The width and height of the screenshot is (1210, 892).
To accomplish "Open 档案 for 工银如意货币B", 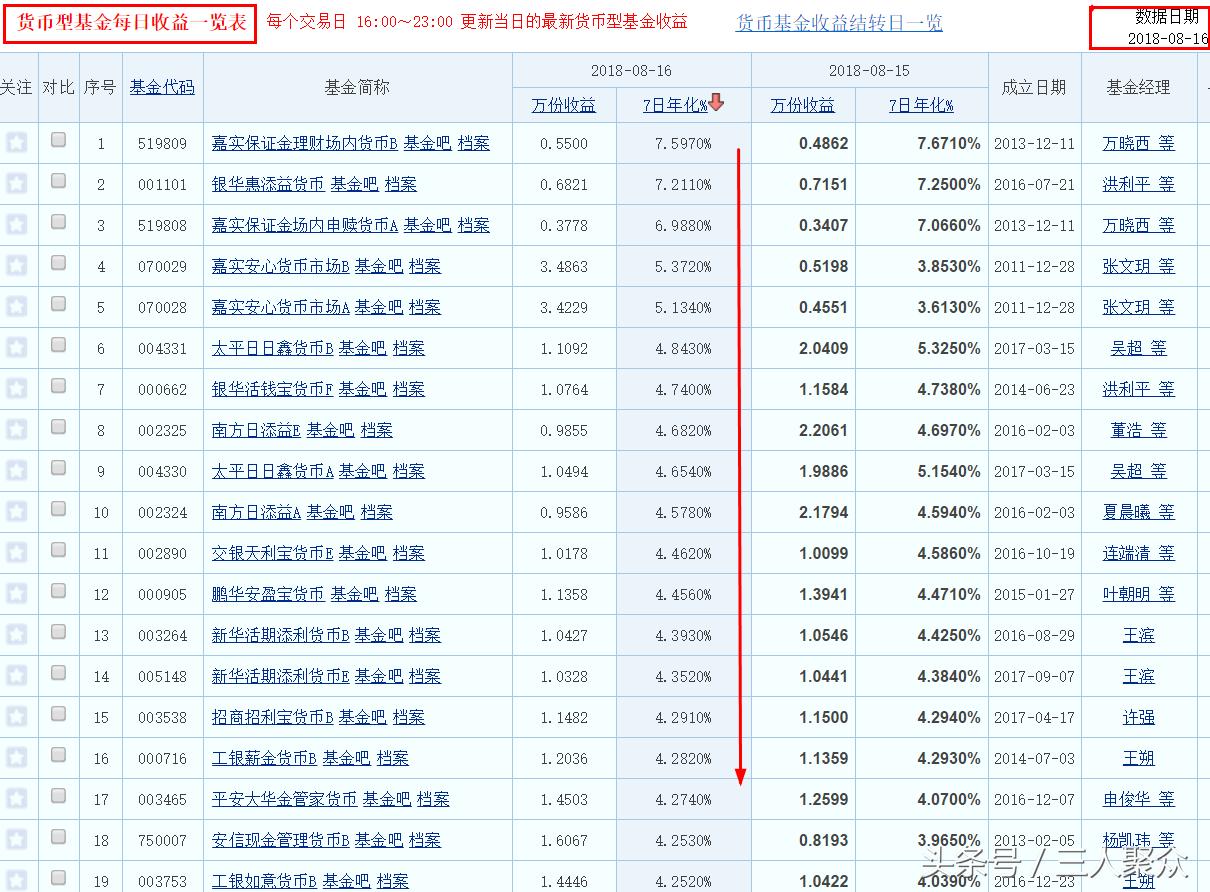I will pyautogui.click(x=391, y=881).
